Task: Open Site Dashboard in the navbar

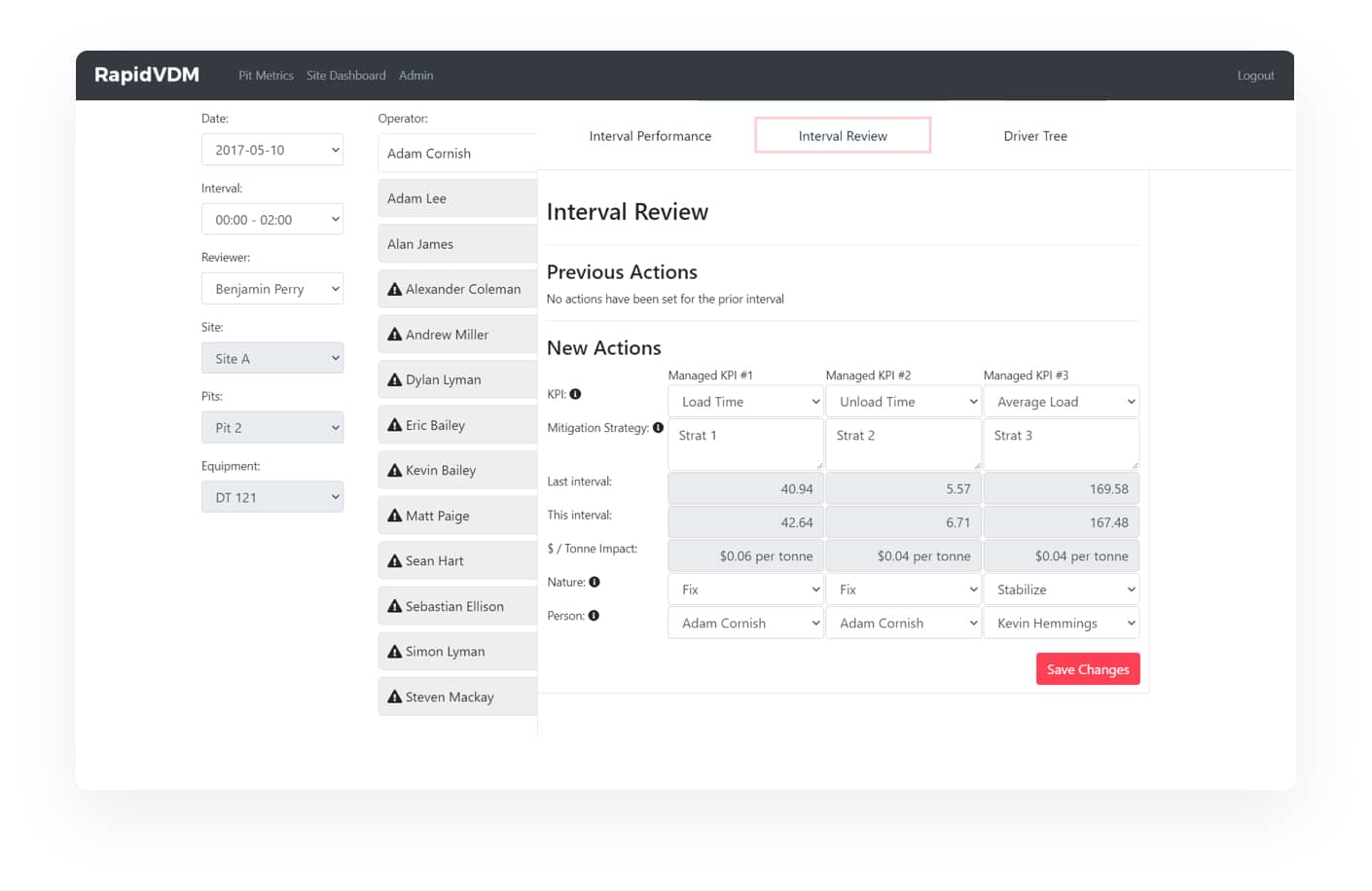Action: click(345, 75)
